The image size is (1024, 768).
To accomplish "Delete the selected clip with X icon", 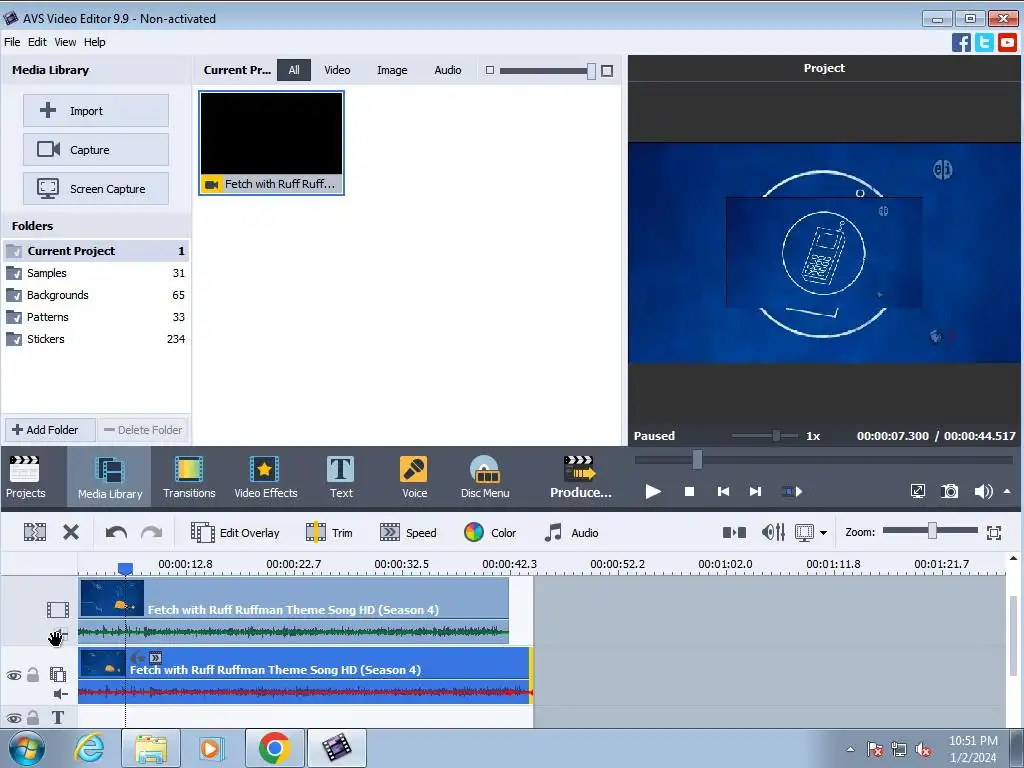I will pyautogui.click(x=71, y=532).
